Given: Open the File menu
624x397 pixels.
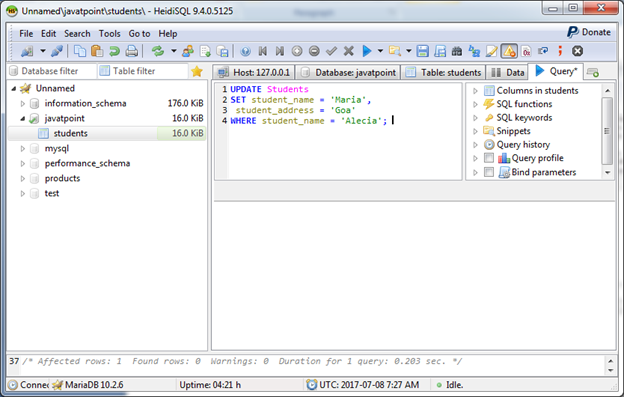Looking at the screenshot, I should tap(26, 34).
